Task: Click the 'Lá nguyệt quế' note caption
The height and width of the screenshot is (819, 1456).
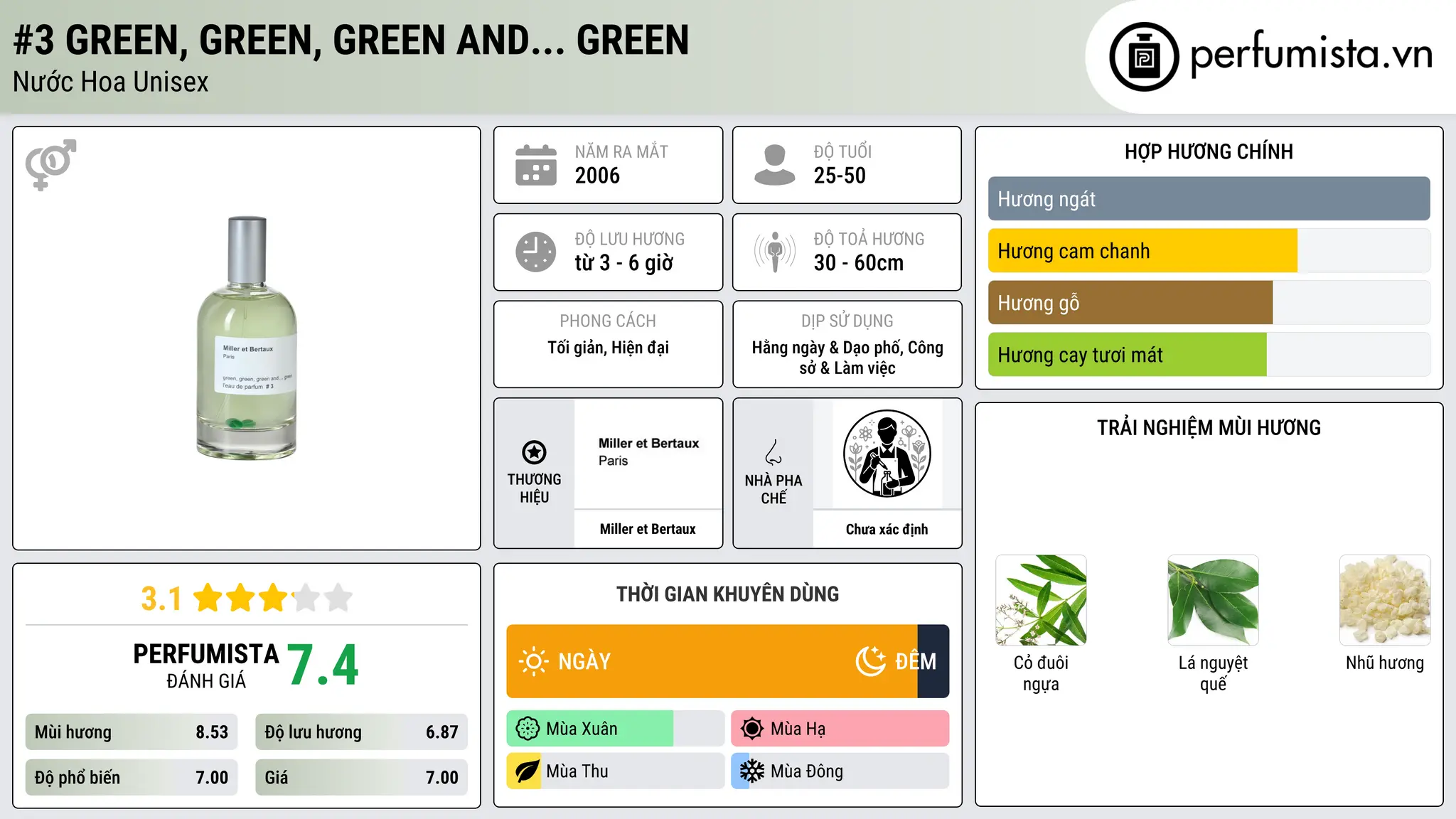Action: 1213,673
